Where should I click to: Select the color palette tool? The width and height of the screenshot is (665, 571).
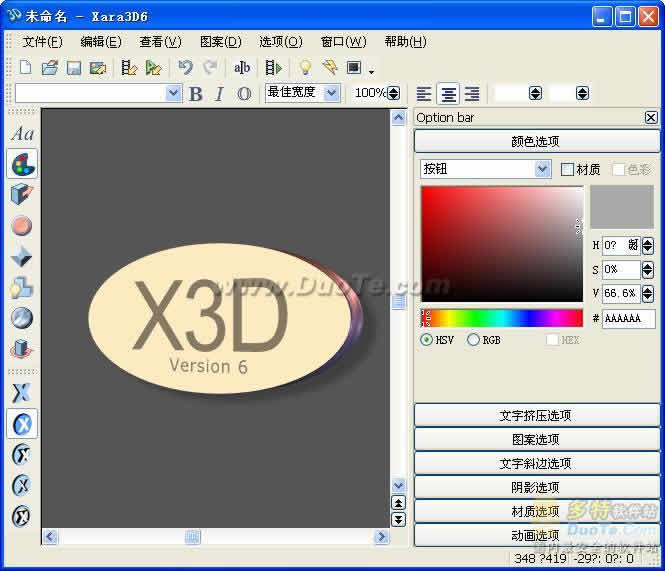click(22, 164)
